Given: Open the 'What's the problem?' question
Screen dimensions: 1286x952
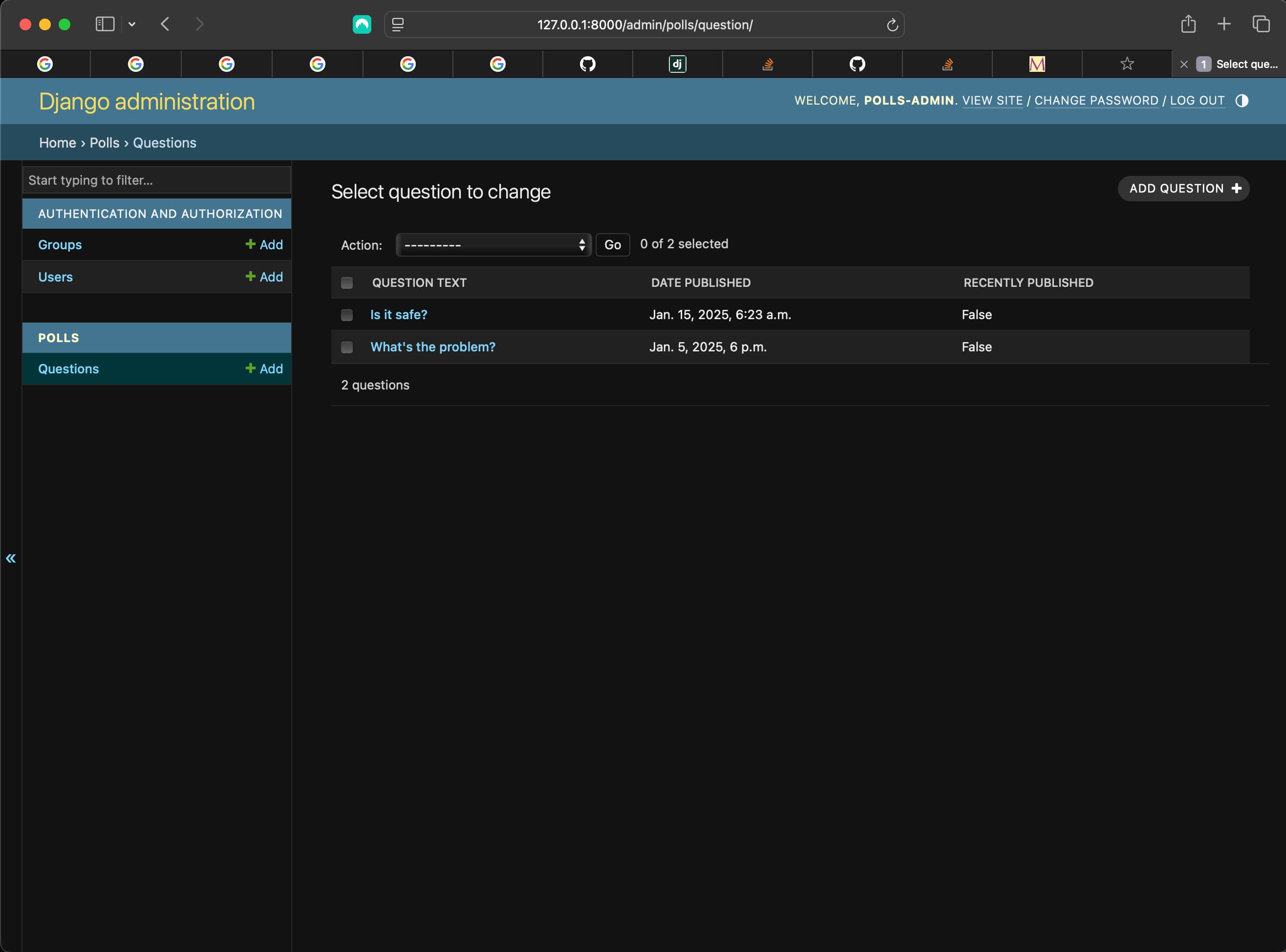Looking at the screenshot, I should coord(433,347).
